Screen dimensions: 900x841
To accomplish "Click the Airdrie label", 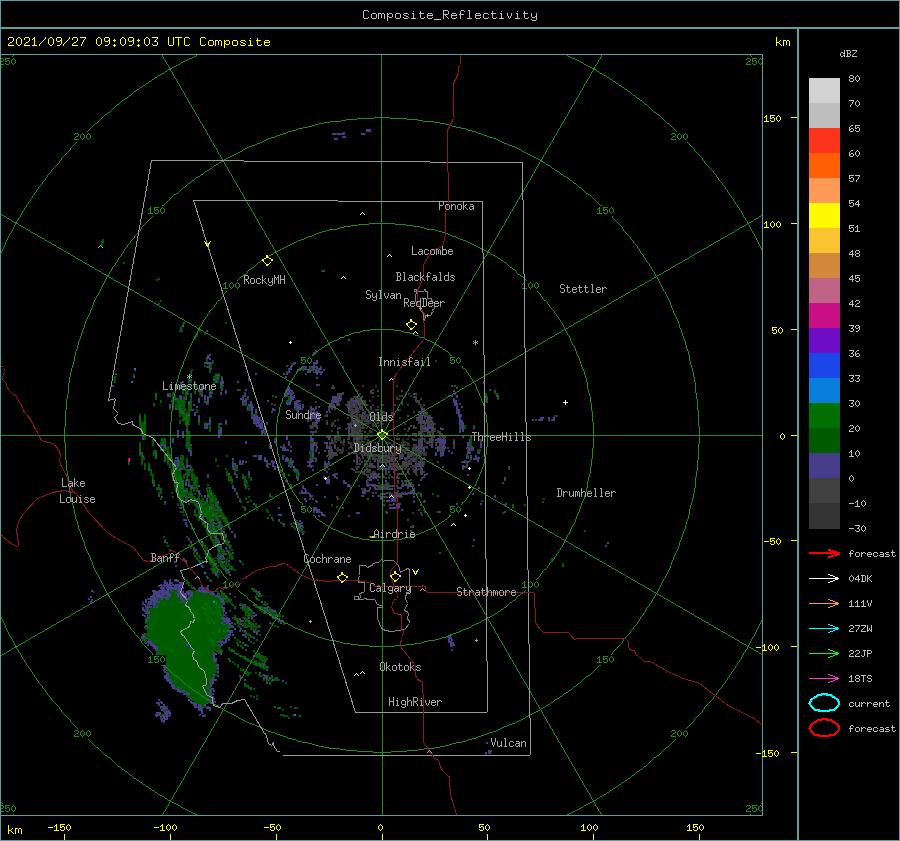I will click(394, 534).
